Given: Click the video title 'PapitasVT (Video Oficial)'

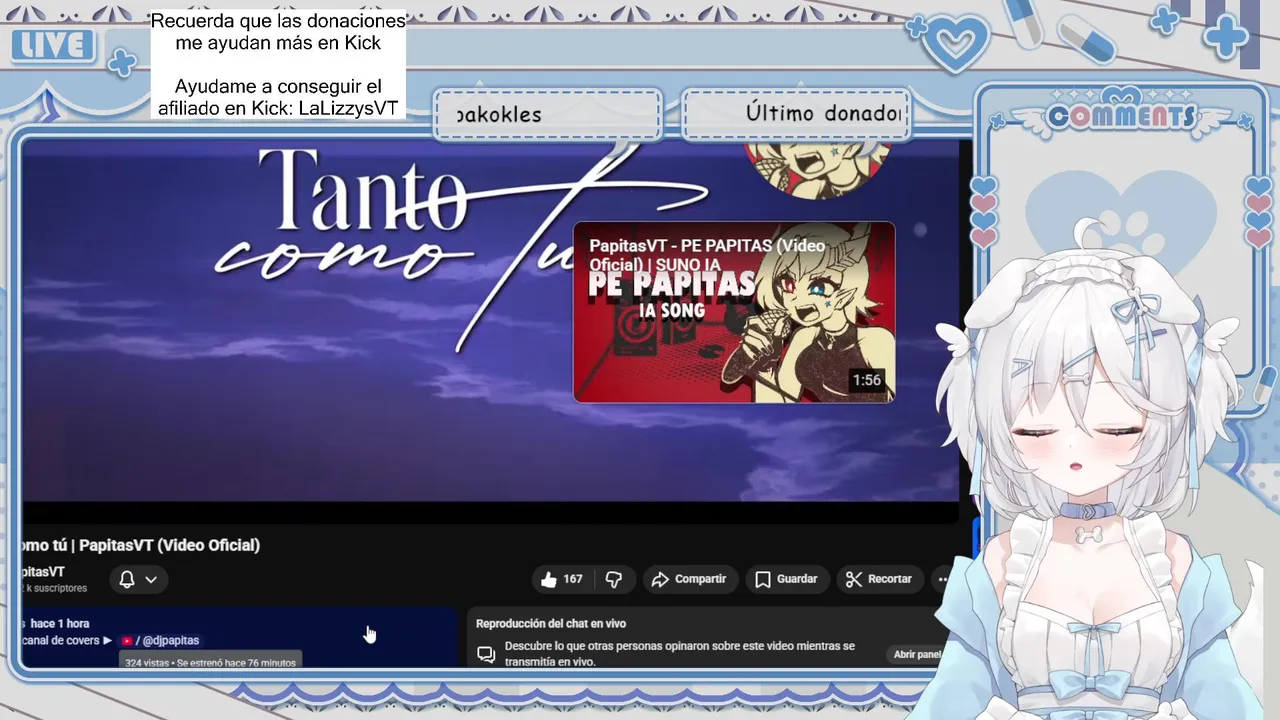Looking at the screenshot, I should tap(169, 545).
